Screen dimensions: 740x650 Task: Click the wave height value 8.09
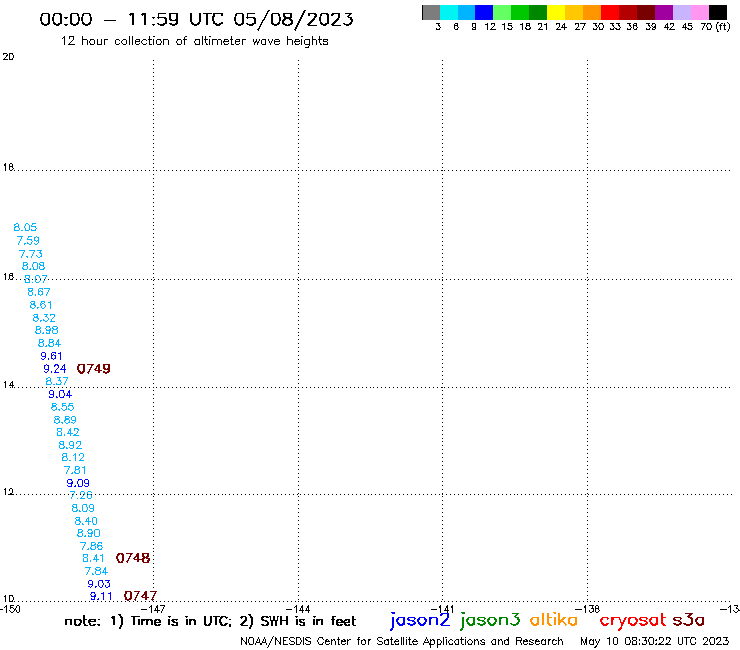click(83, 508)
